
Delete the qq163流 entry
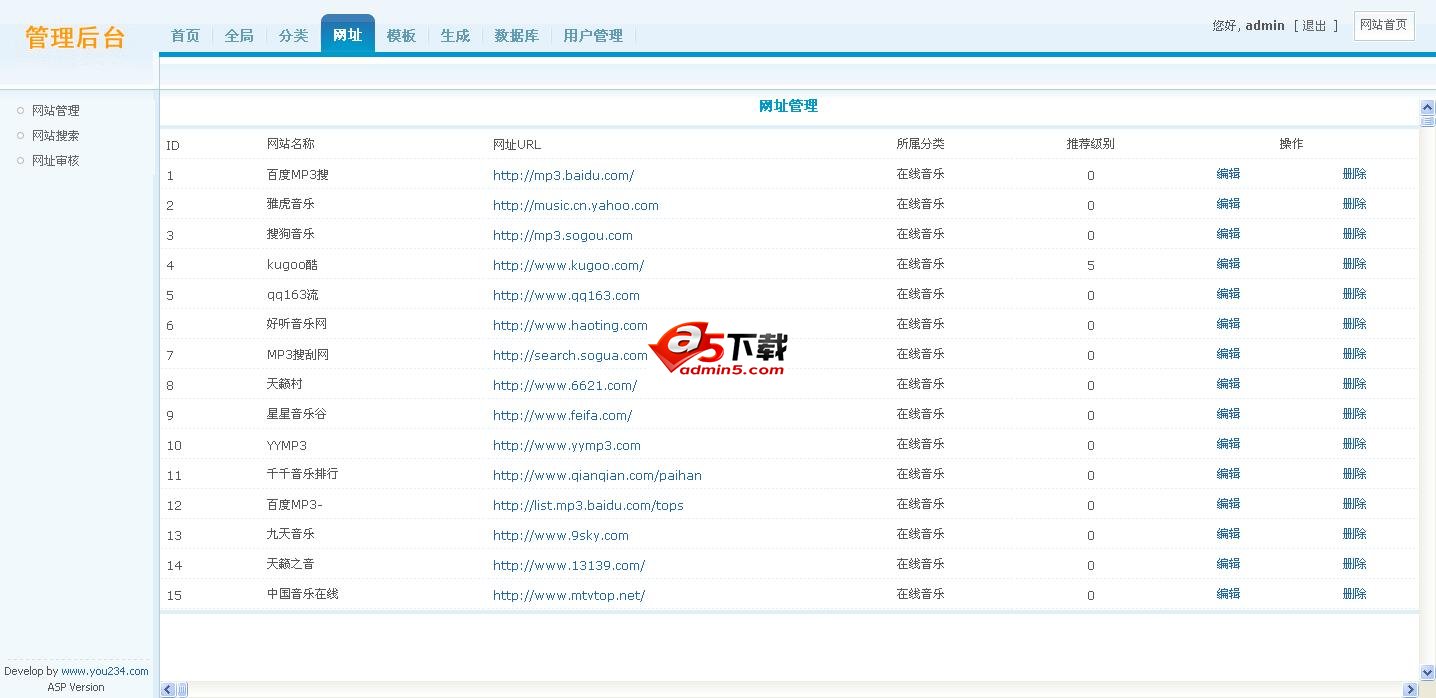point(1354,294)
